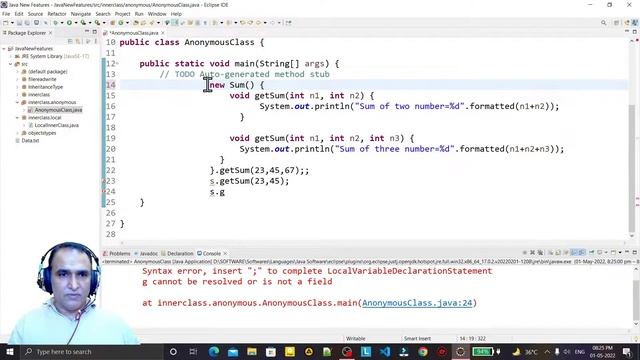Viewport: 640px width, 360px height.
Task: Click the Debug bug toolbar icon
Action: [55, 22]
